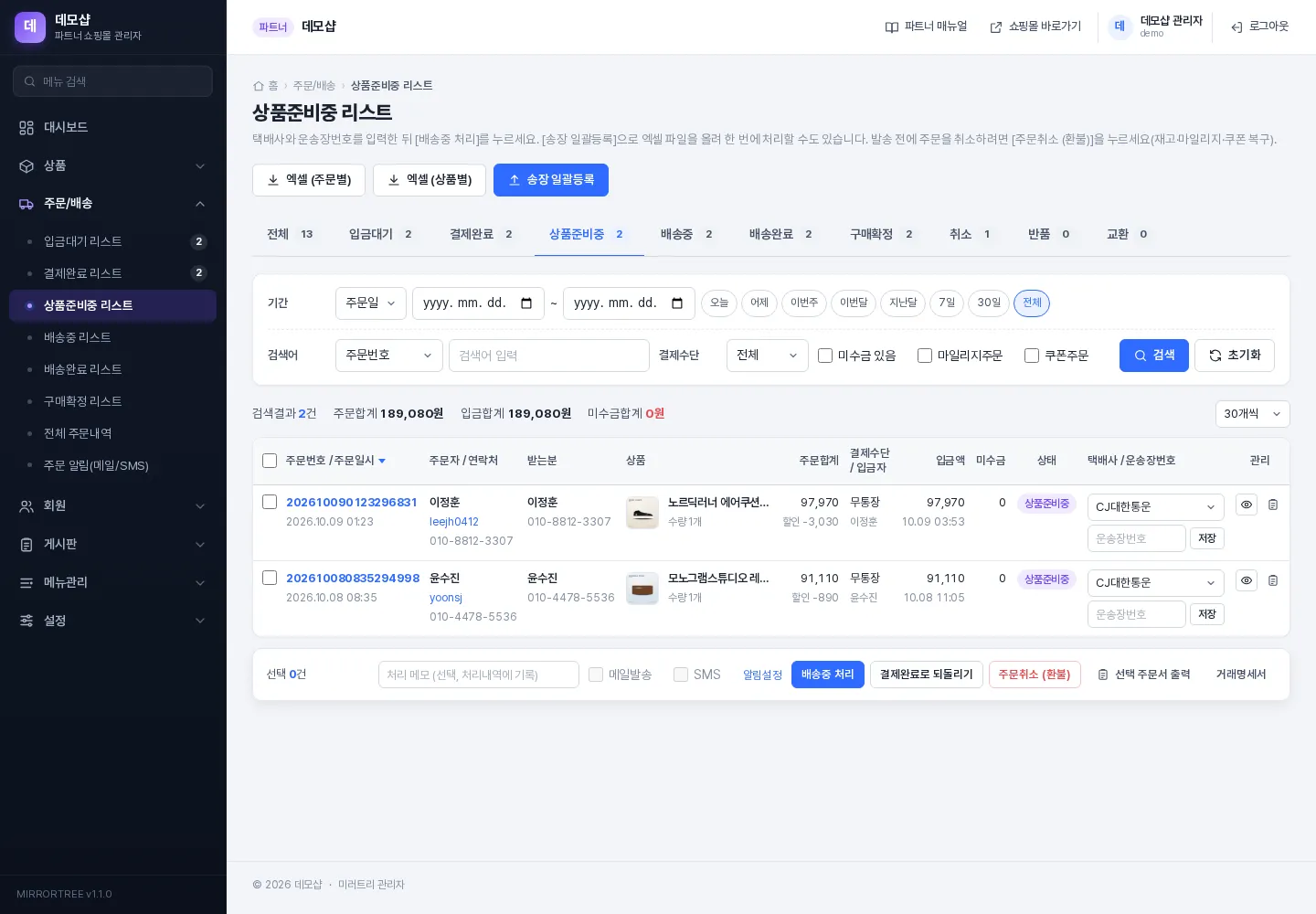
Task: Click the 로그아웃 logout icon
Action: tap(1236, 27)
